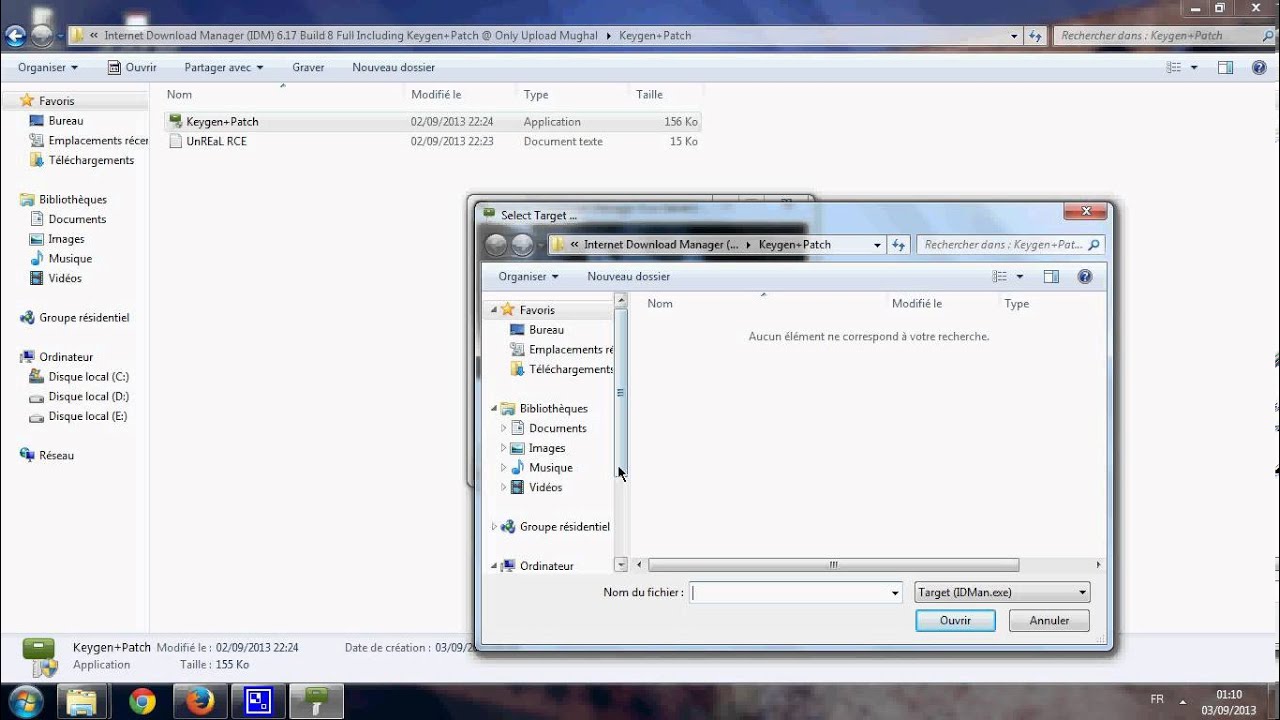Click refresh icon beside dialog address bar
1280x720 pixels.
point(898,245)
